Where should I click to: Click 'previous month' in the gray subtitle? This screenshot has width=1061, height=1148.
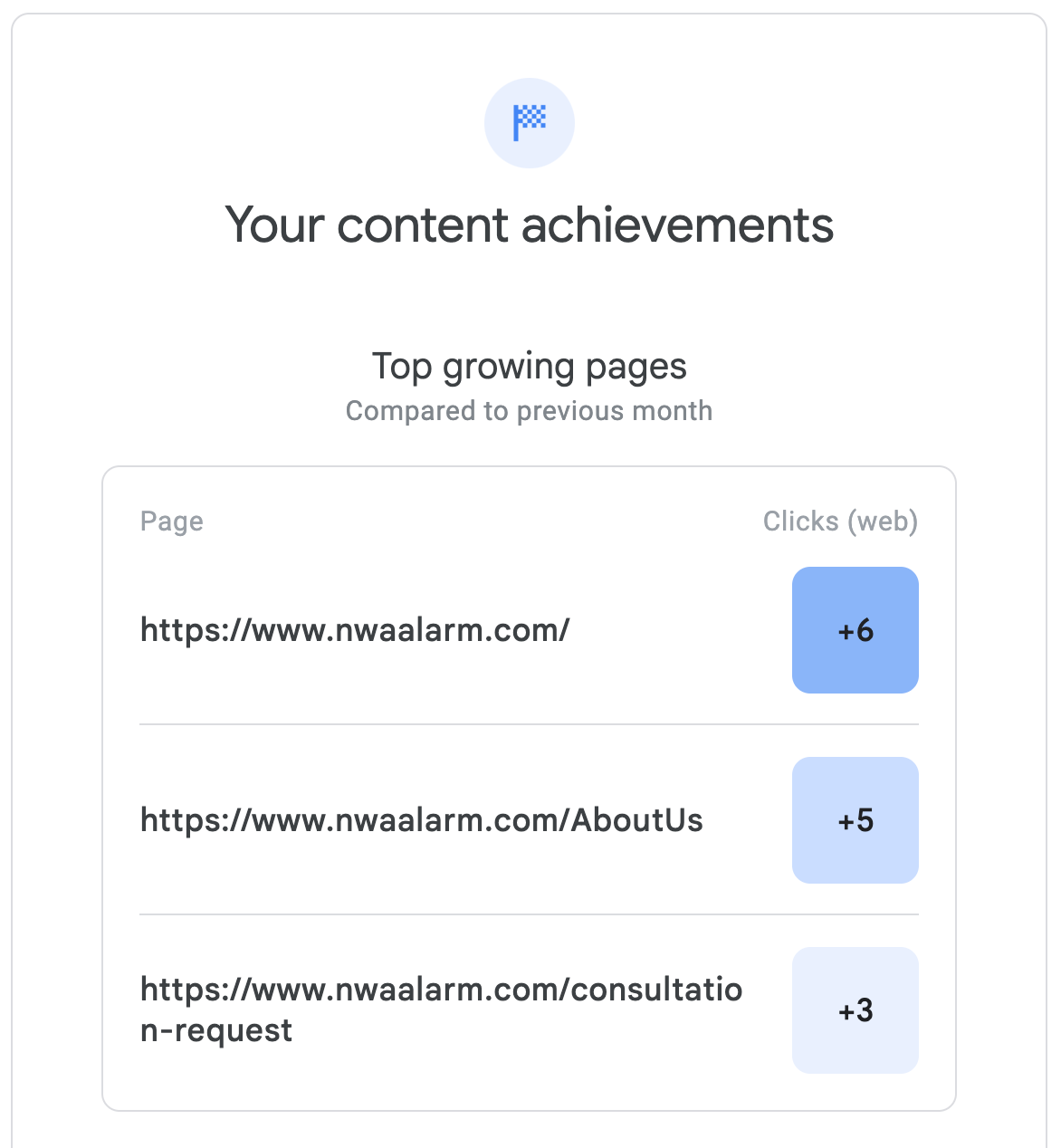615,411
